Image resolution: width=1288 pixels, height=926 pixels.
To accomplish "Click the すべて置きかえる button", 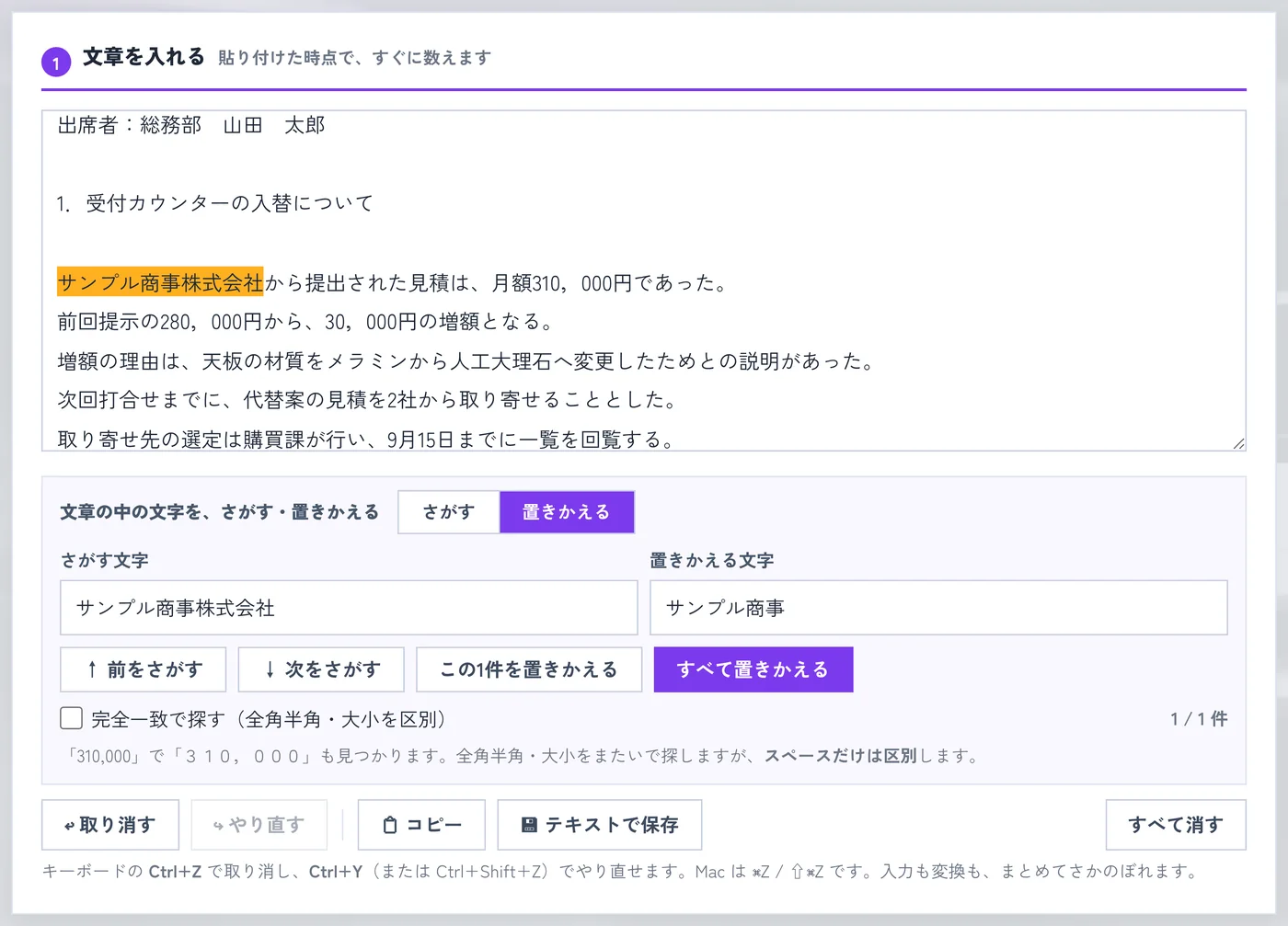I will pos(753,669).
